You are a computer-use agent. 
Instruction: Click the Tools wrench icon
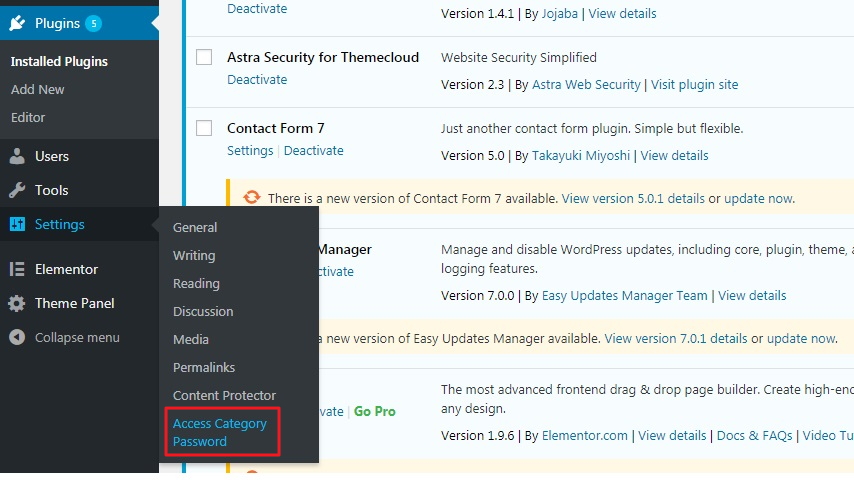click(x=17, y=190)
